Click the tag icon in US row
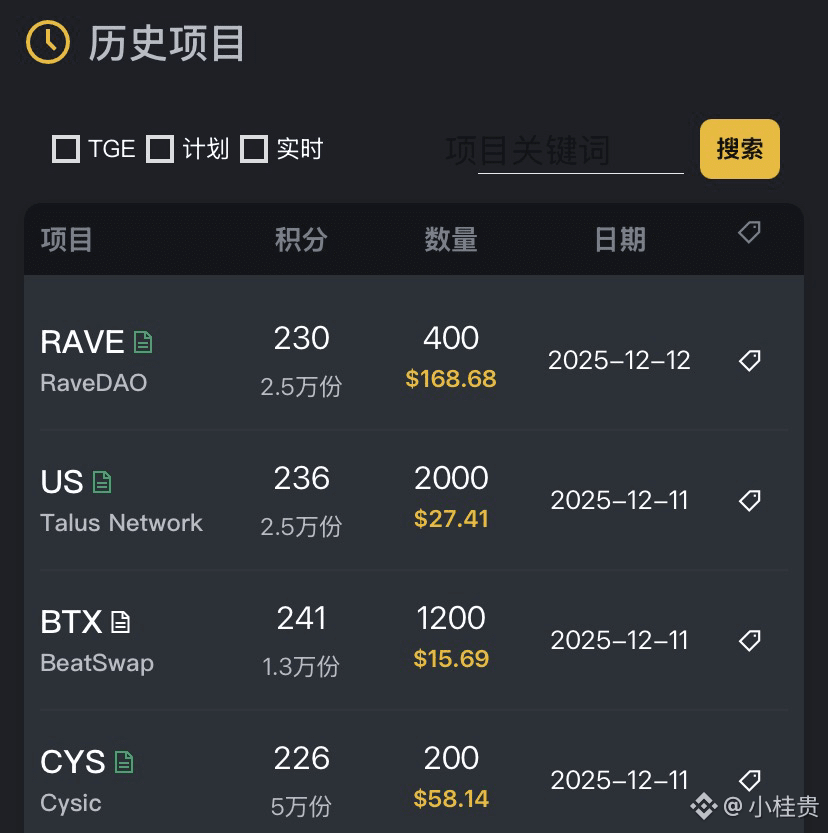The height and width of the screenshot is (833, 828). 750,500
